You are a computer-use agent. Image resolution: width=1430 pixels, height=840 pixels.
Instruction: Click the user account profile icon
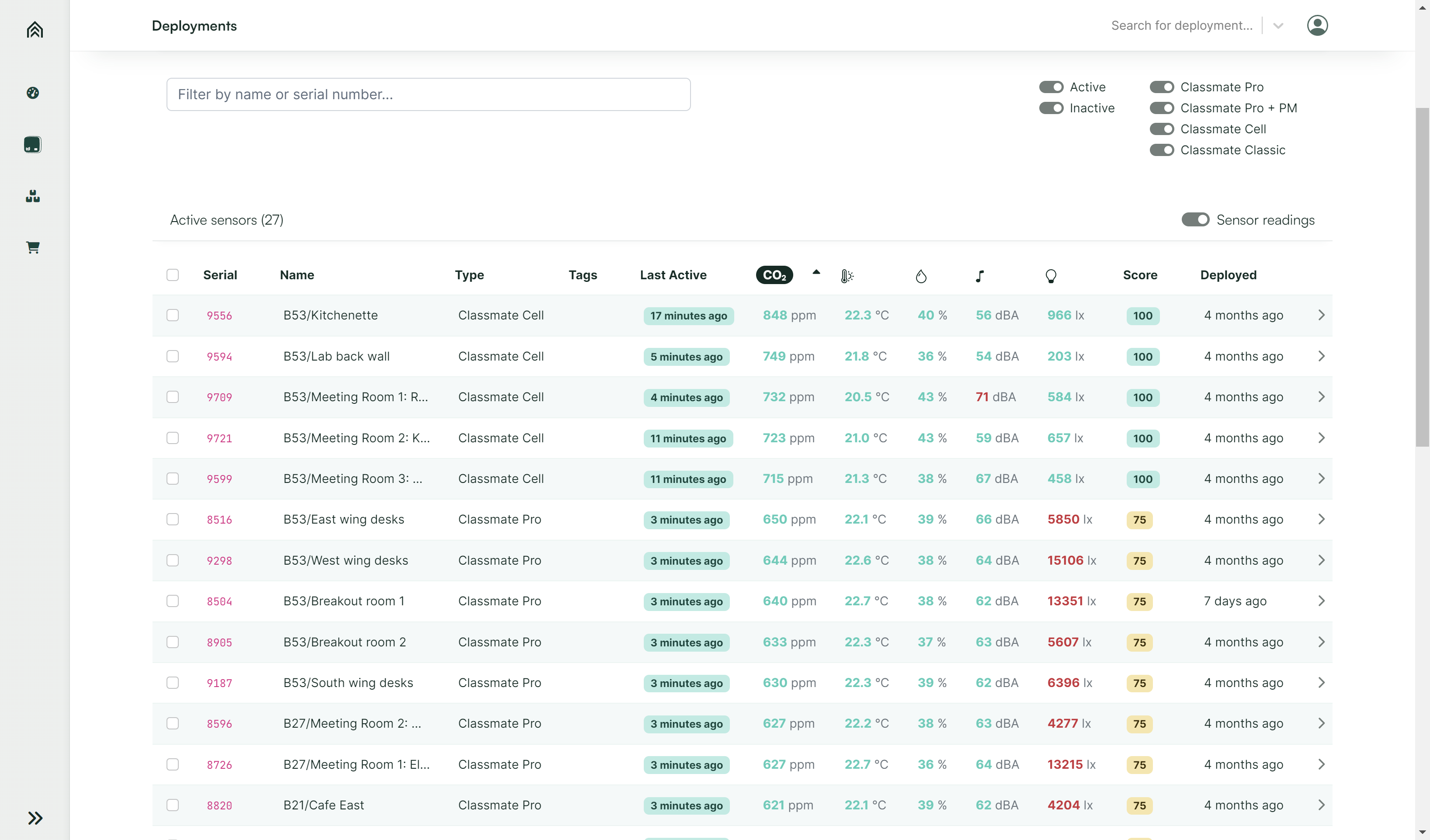click(x=1316, y=25)
